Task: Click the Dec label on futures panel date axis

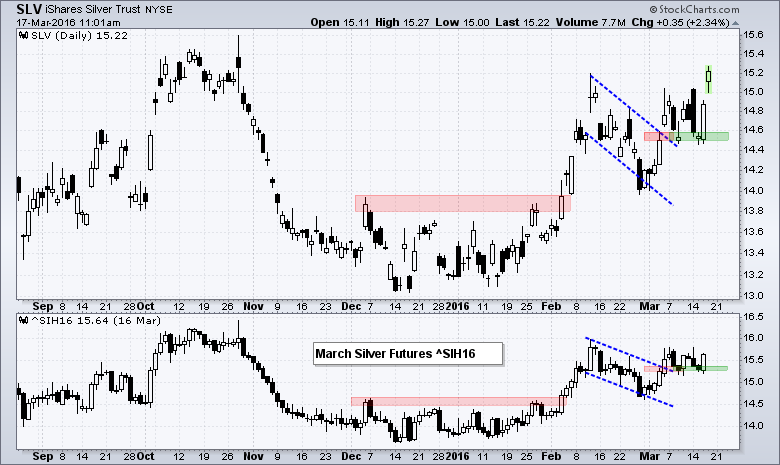Action: (351, 457)
